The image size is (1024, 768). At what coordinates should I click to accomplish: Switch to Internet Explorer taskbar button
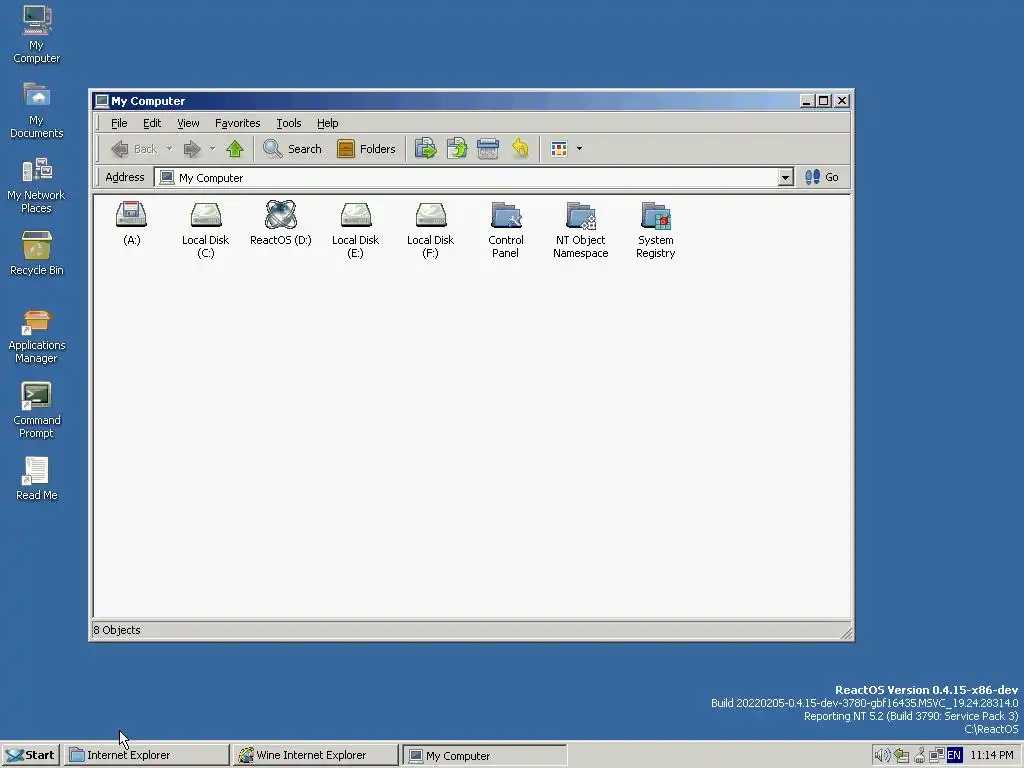[x=147, y=755]
